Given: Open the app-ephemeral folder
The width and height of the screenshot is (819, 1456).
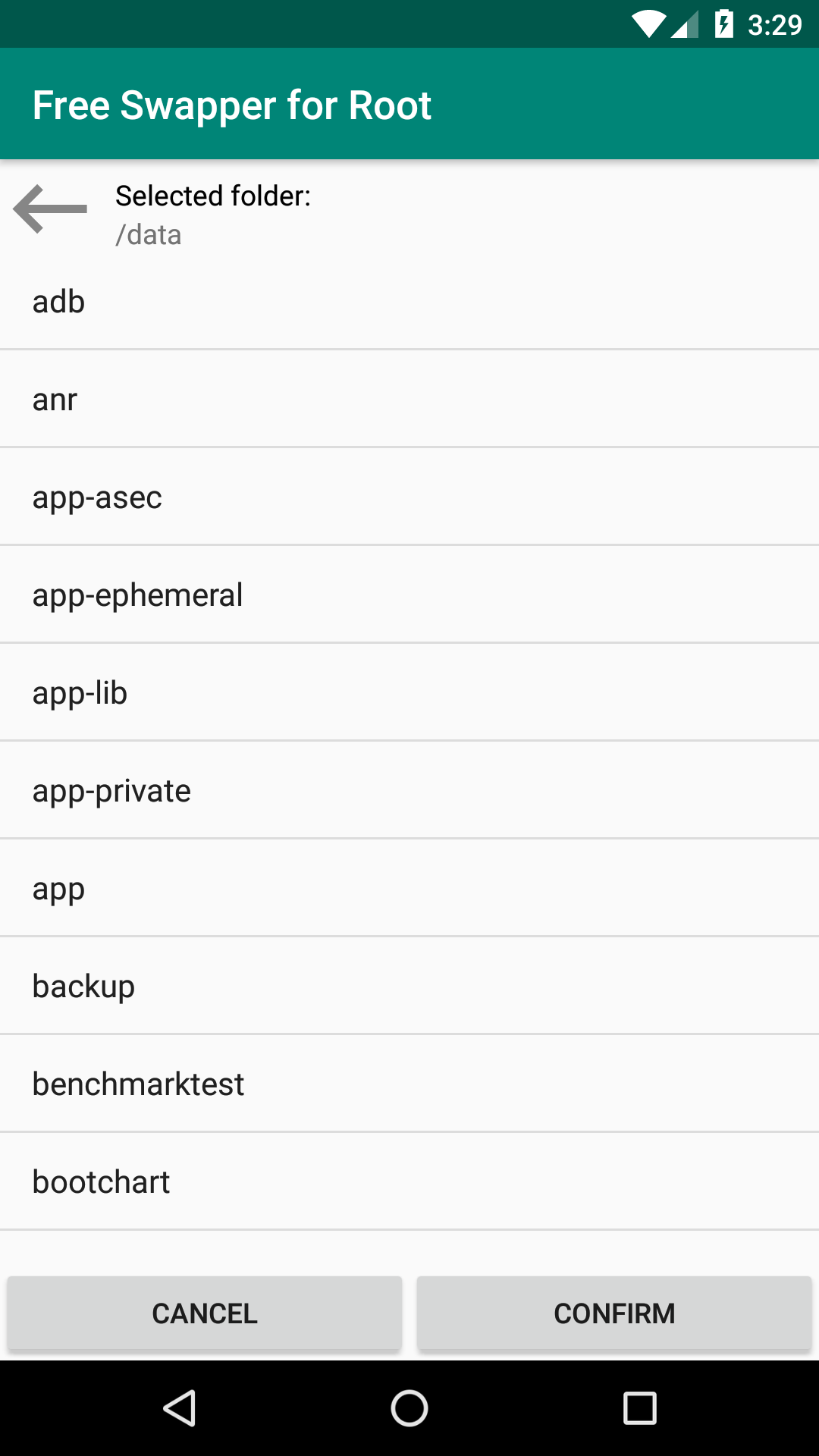Looking at the screenshot, I should (409, 595).
